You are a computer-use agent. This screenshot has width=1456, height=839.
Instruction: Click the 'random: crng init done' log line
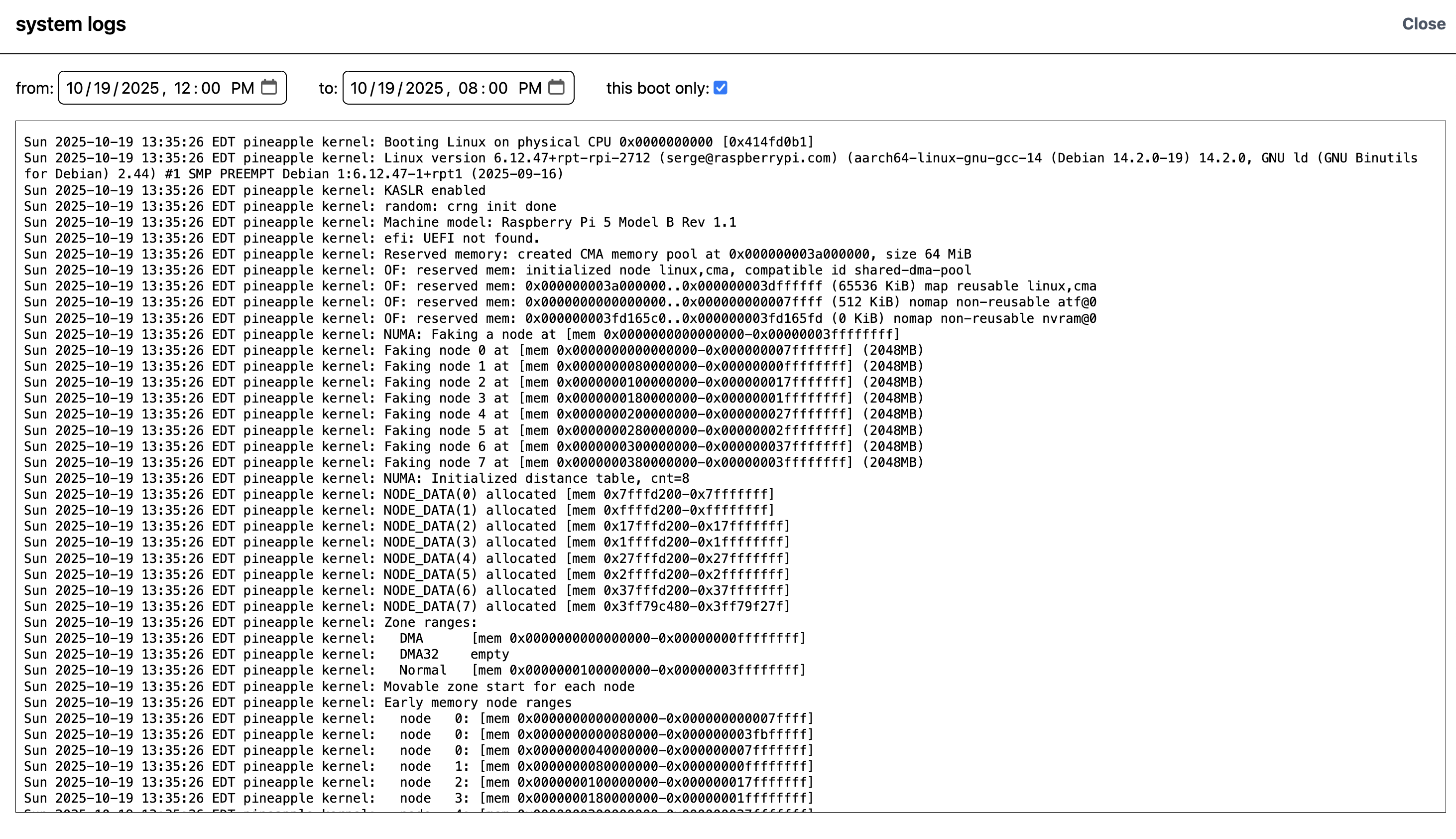click(290, 206)
